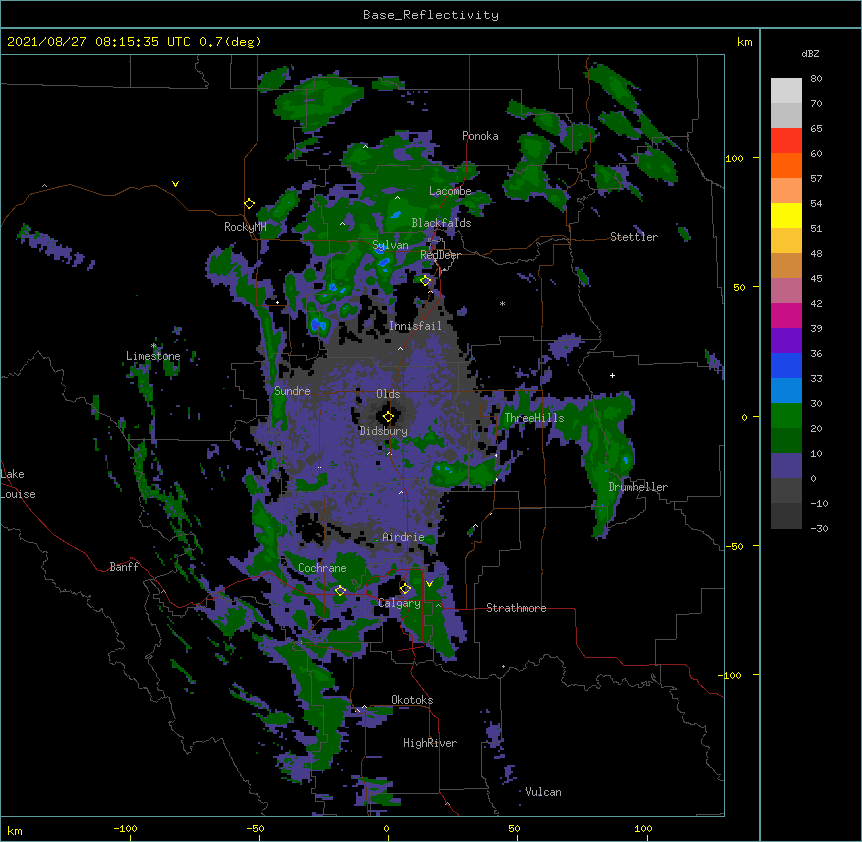
Task: Select the Lacombe label
Action: [x=450, y=191]
